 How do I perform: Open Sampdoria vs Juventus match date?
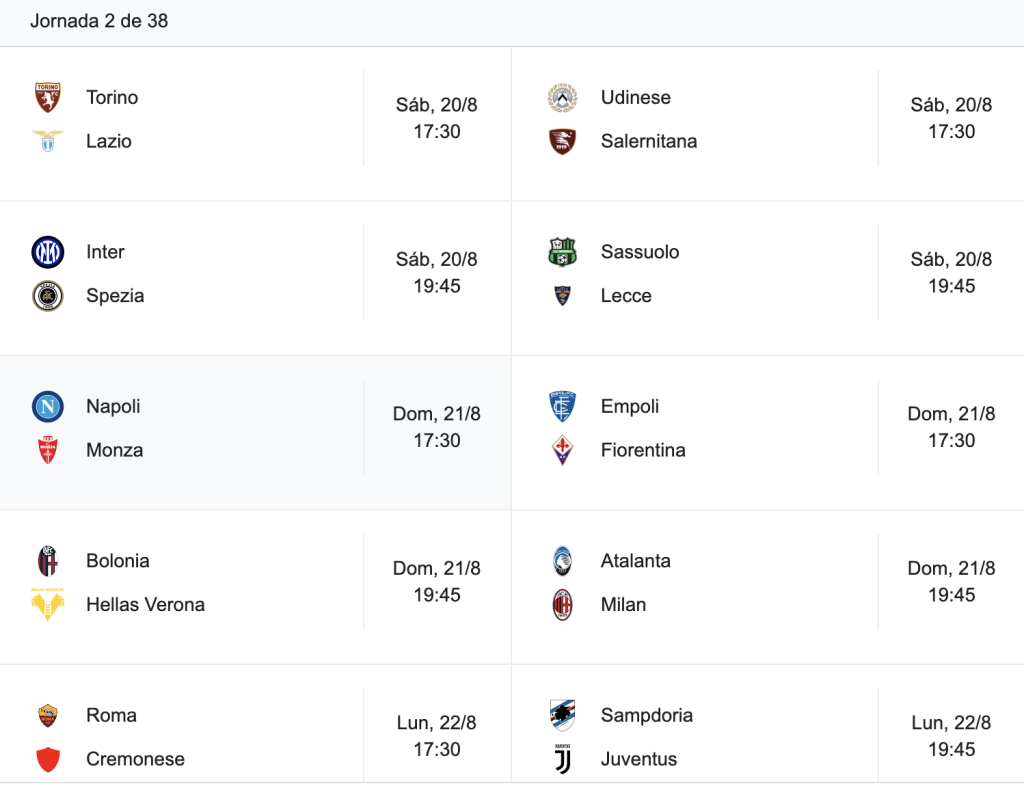point(952,723)
